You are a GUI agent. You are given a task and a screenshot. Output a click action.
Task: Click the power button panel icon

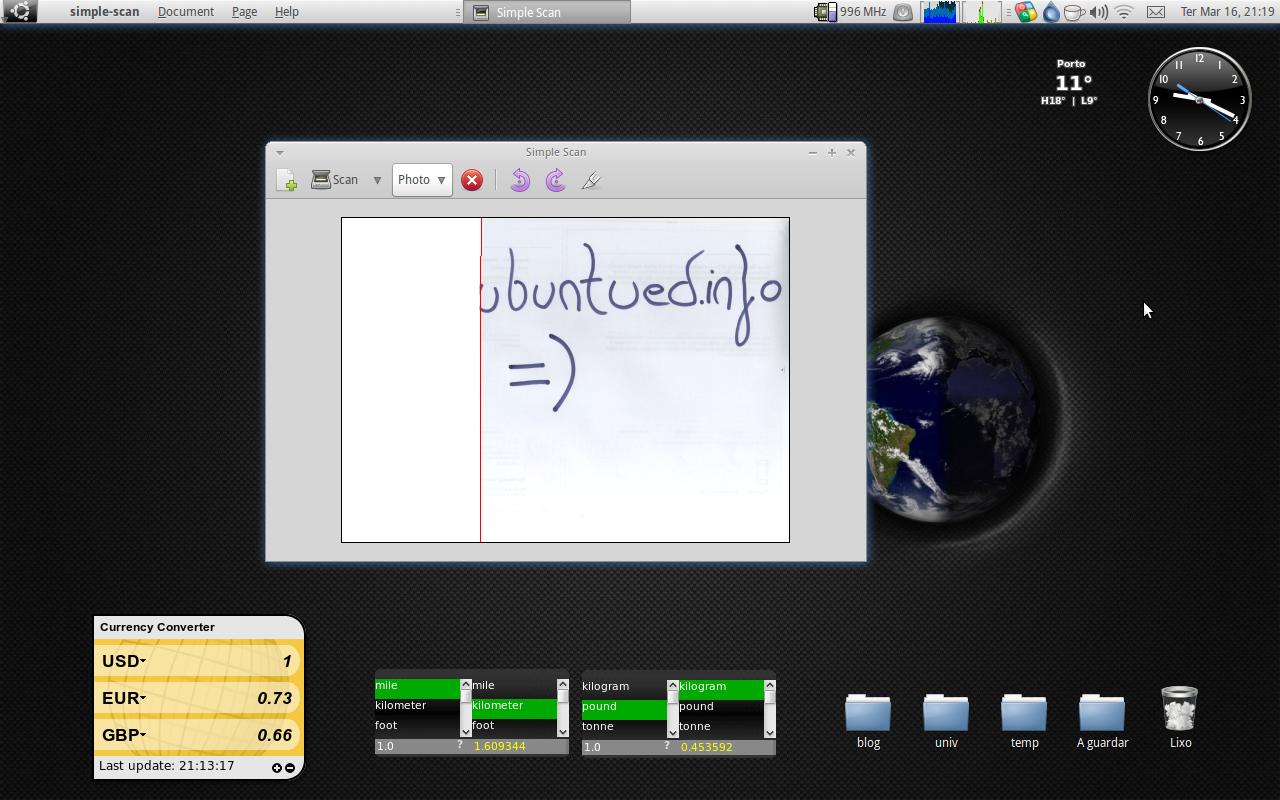pos(903,12)
